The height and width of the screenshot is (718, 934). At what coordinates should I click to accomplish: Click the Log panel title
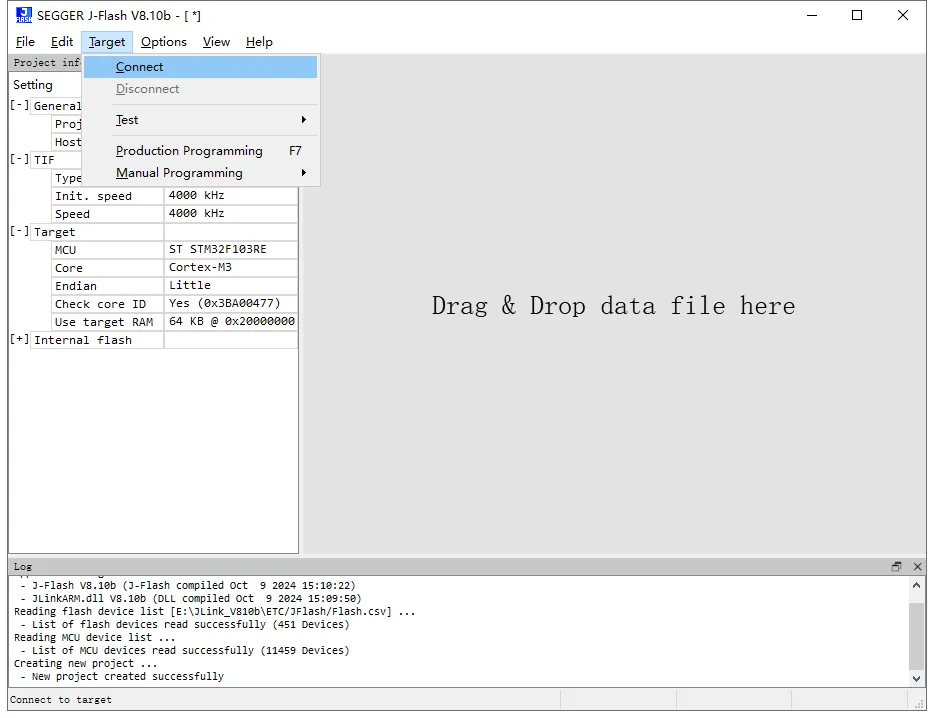point(23,567)
